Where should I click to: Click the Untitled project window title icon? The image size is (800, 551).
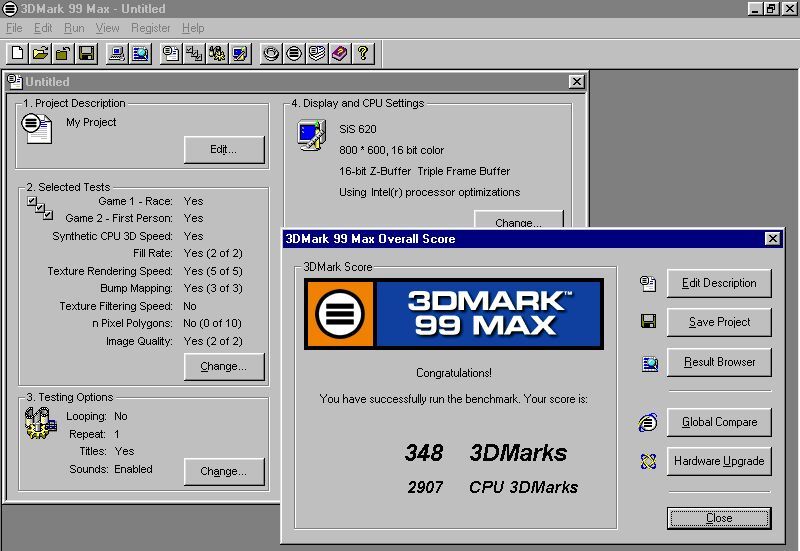[x=15, y=82]
